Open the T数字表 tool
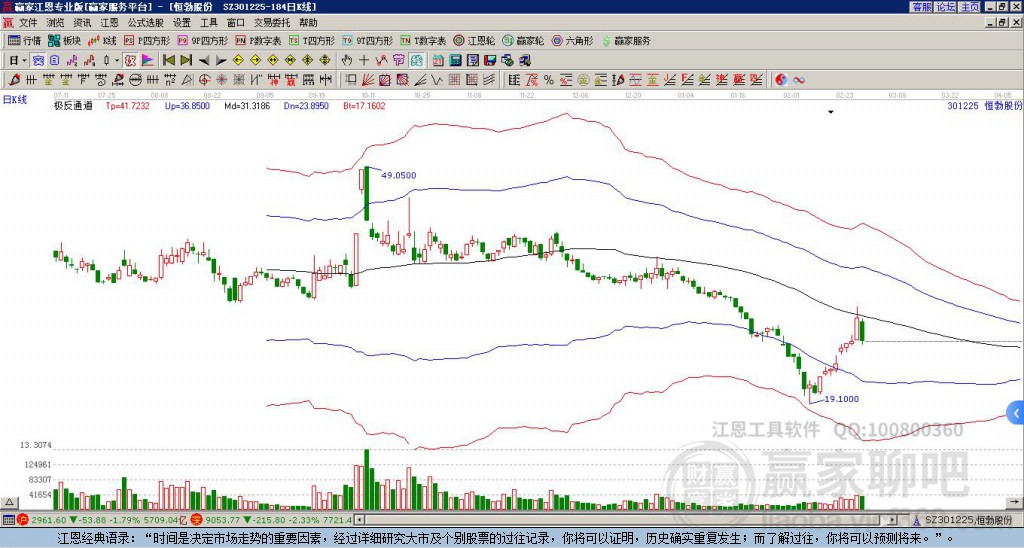 [423, 40]
